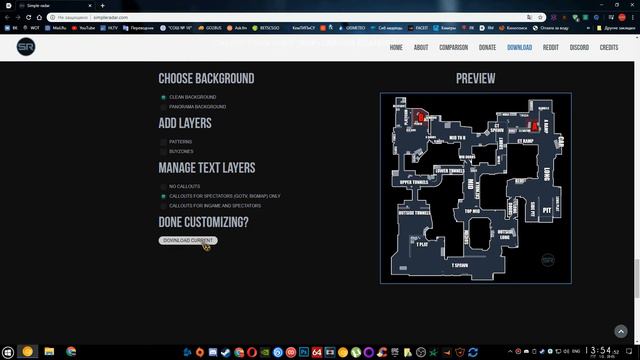Click the Download Current button
The width and height of the screenshot is (640, 360).
pyautogui.click(x=188, y=240)
